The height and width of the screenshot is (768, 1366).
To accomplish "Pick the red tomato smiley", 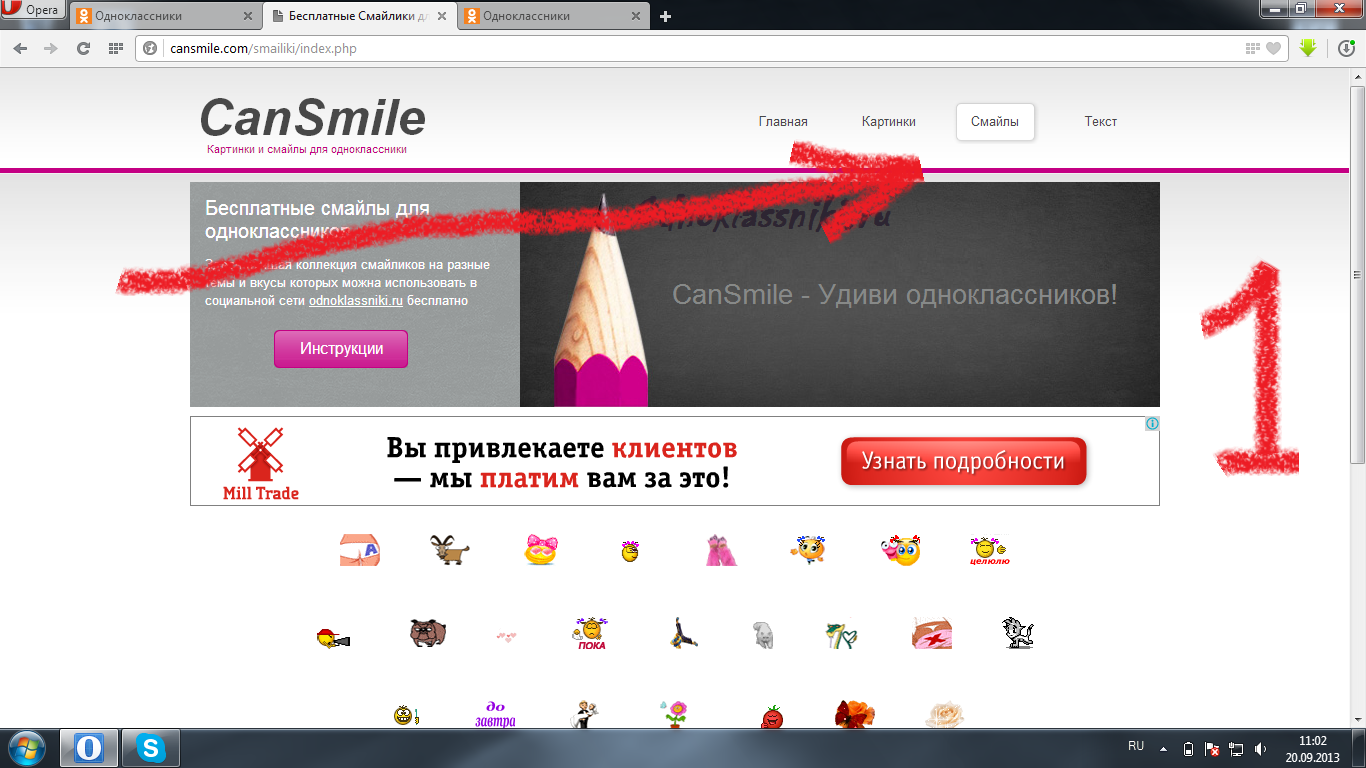I will (771, 716).
